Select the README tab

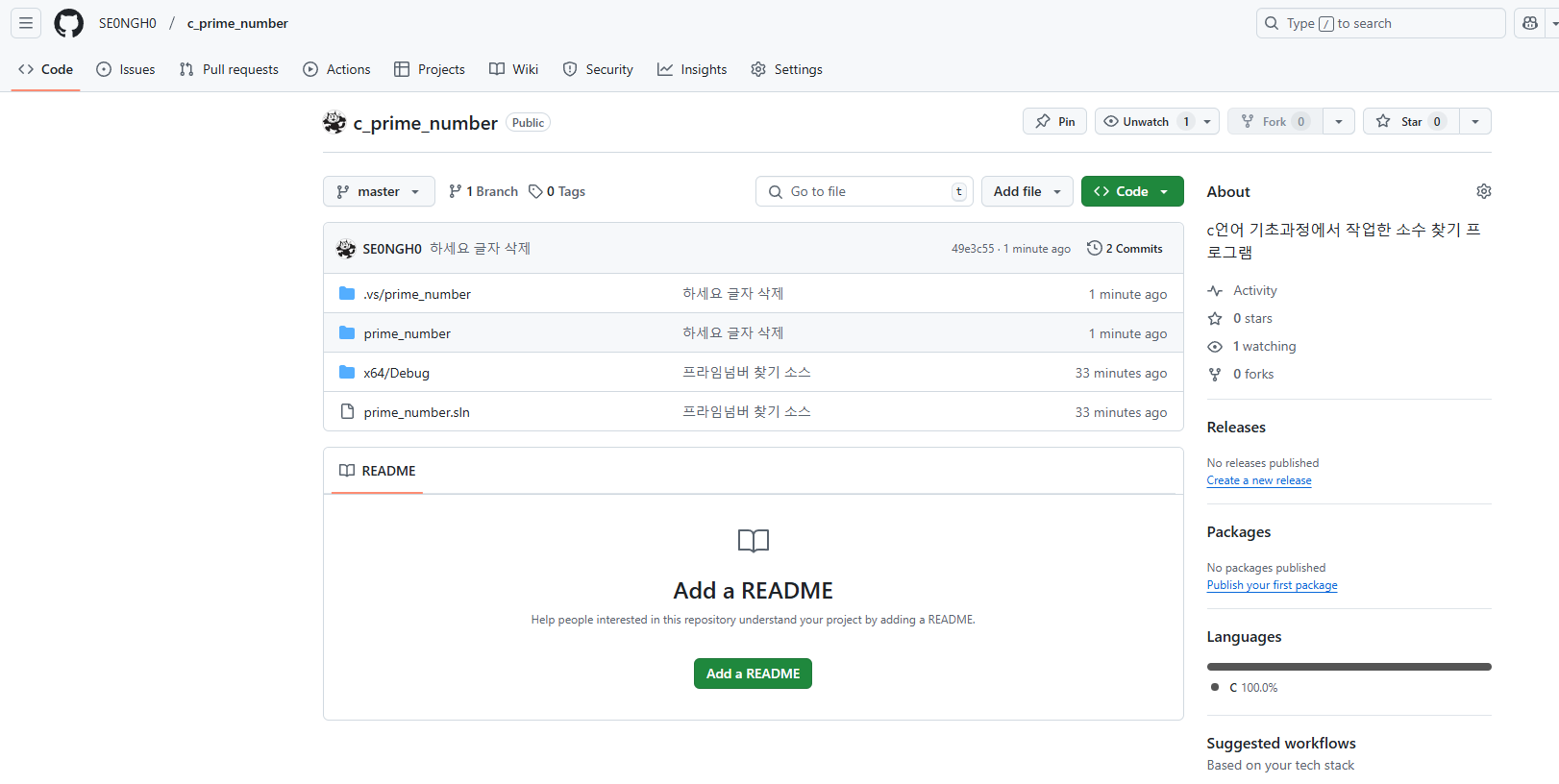point(377,471)
